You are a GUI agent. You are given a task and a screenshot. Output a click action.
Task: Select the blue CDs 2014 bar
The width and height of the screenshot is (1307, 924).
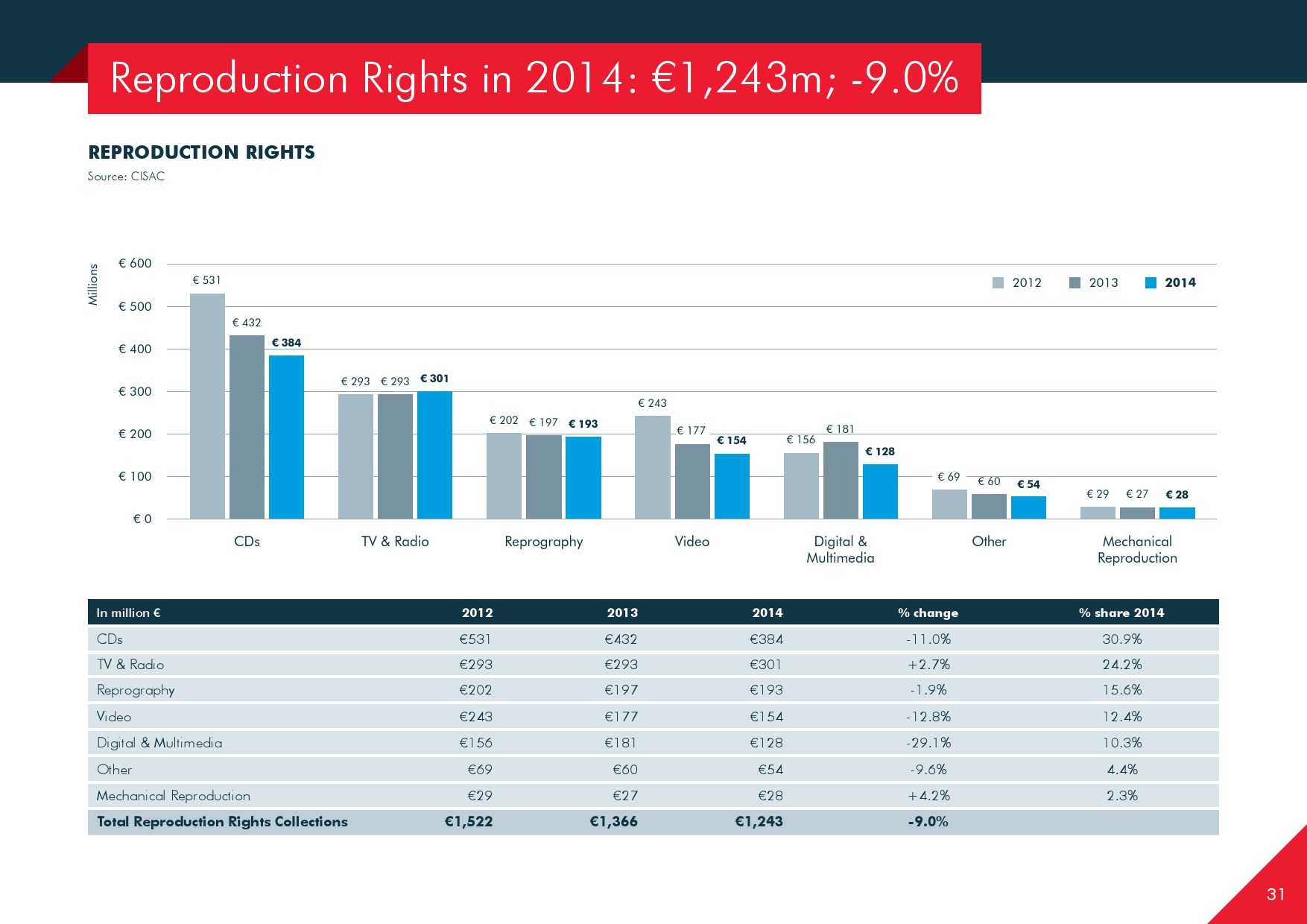tap(286, 437)
